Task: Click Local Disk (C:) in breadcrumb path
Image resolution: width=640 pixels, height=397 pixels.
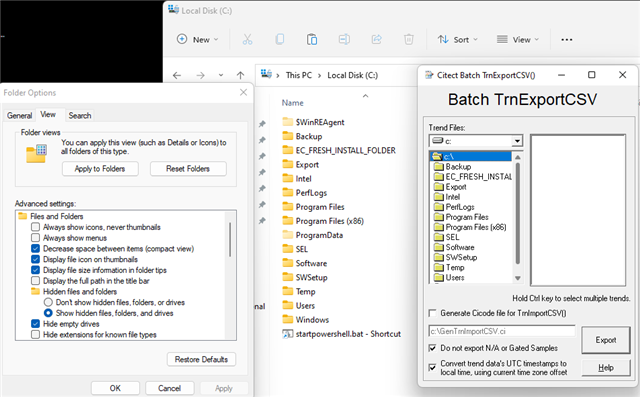Action: click(x=353, y=75)
